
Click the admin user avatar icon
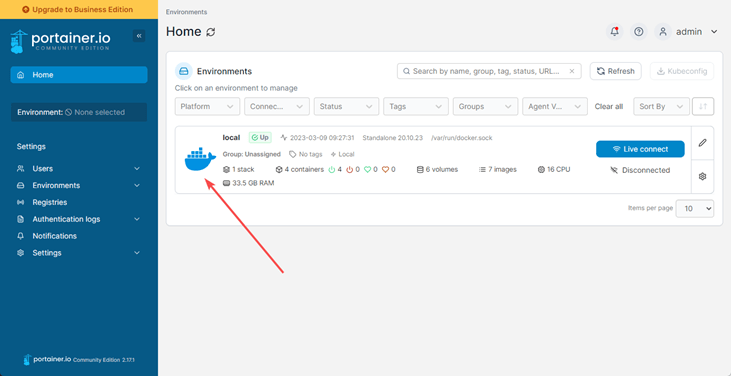662,32
